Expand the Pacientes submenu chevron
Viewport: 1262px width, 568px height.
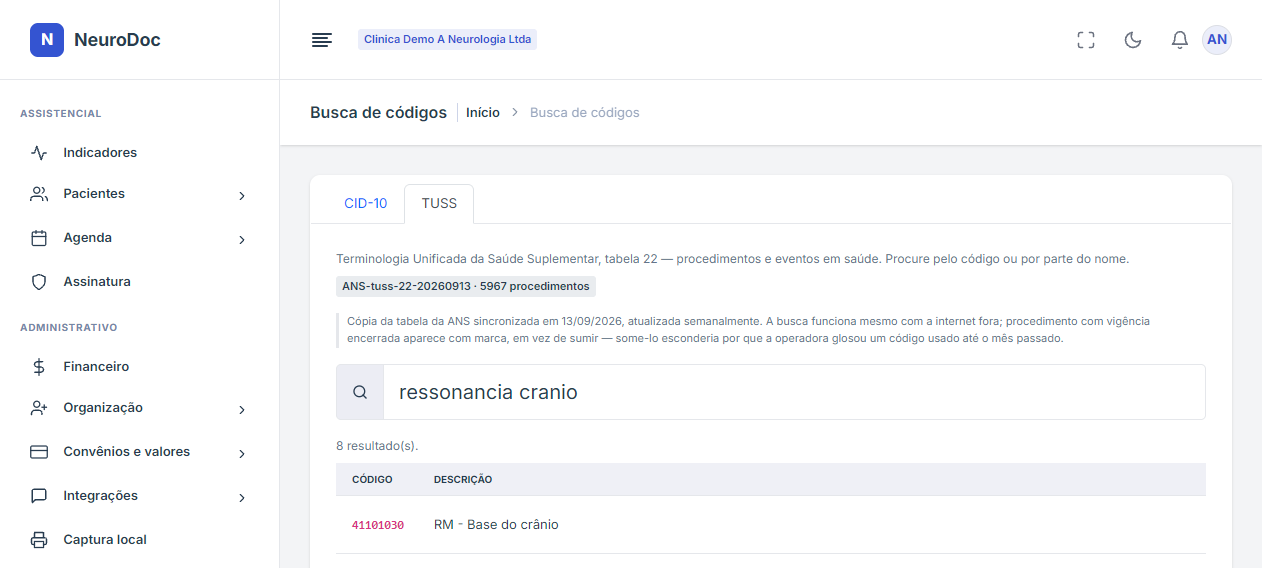[242, 196]
